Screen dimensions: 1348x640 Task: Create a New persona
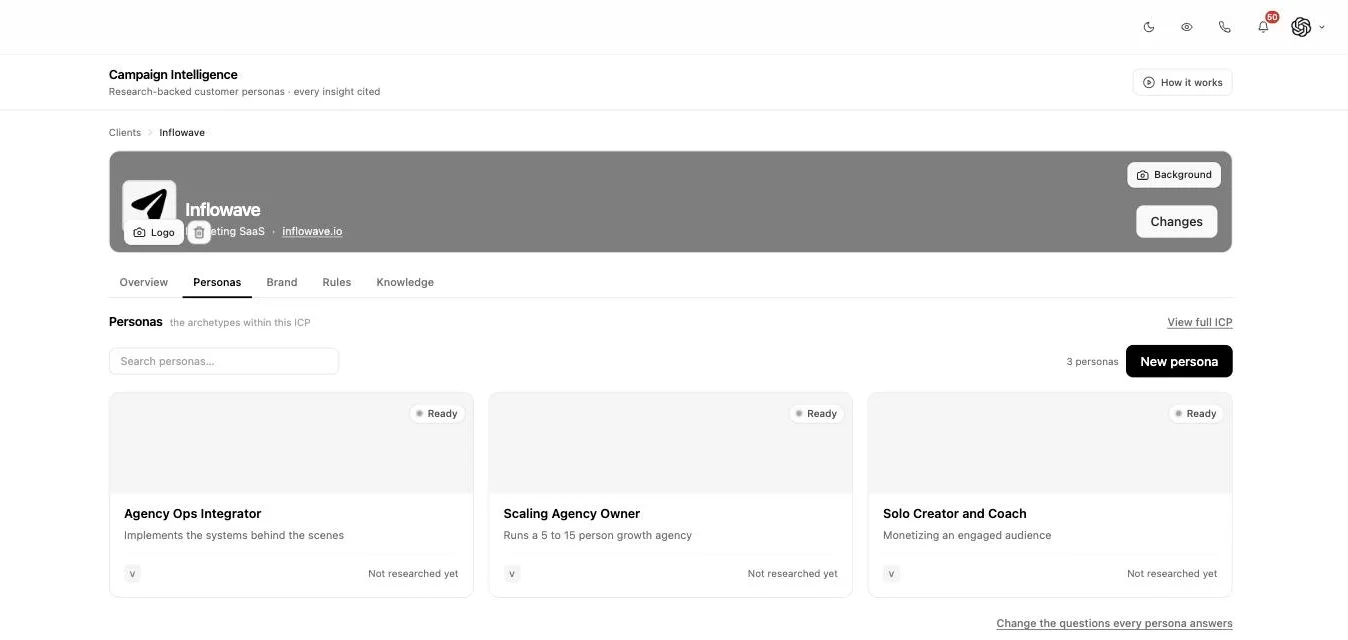tap(1179, 361)
